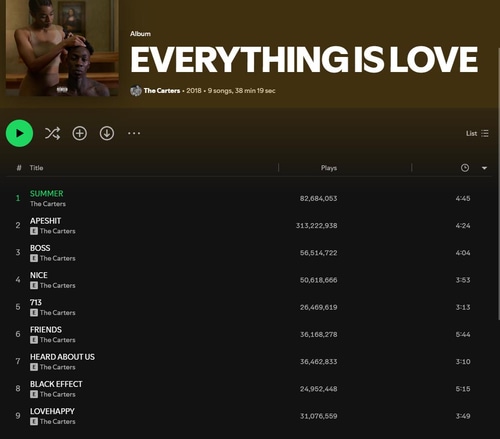Screen dimensions: 500x439
Task: Change the List view option
Action: [x=477, y=133]
